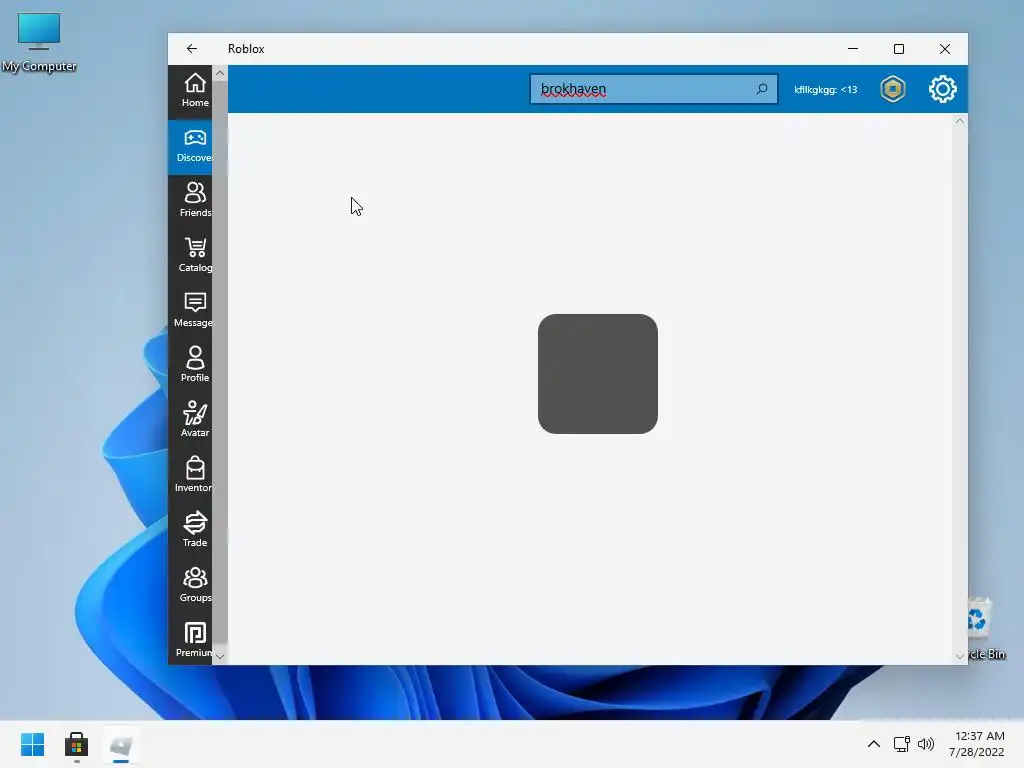The image size is (1024, 768).
Task: Open the Windows Start menu
Action: (x=33, y=744)
